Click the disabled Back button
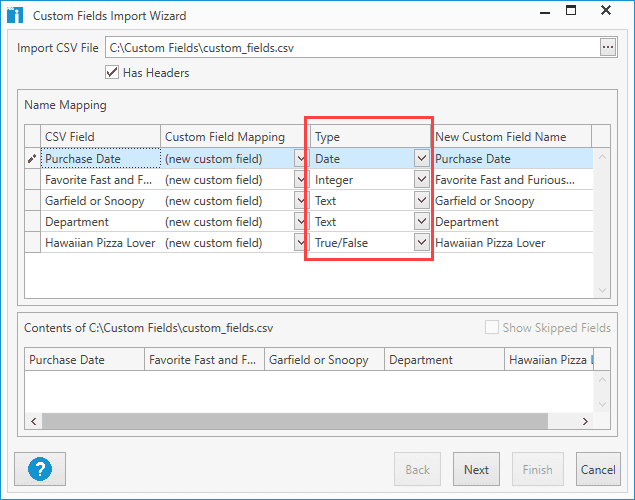The width and height of the screenshot is (635, 500). [417, 469]
